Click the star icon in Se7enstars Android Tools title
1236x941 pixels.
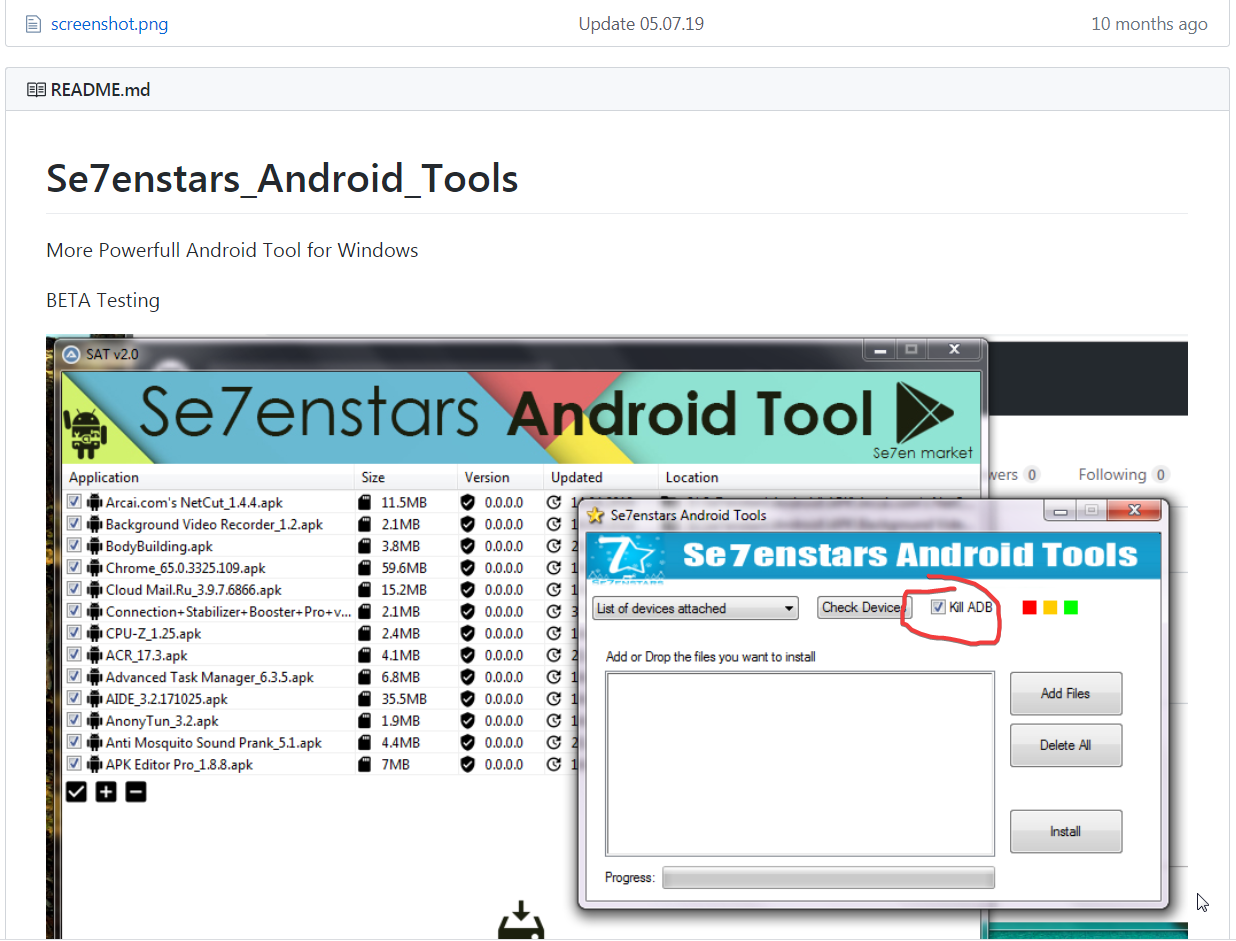point(596,515)
